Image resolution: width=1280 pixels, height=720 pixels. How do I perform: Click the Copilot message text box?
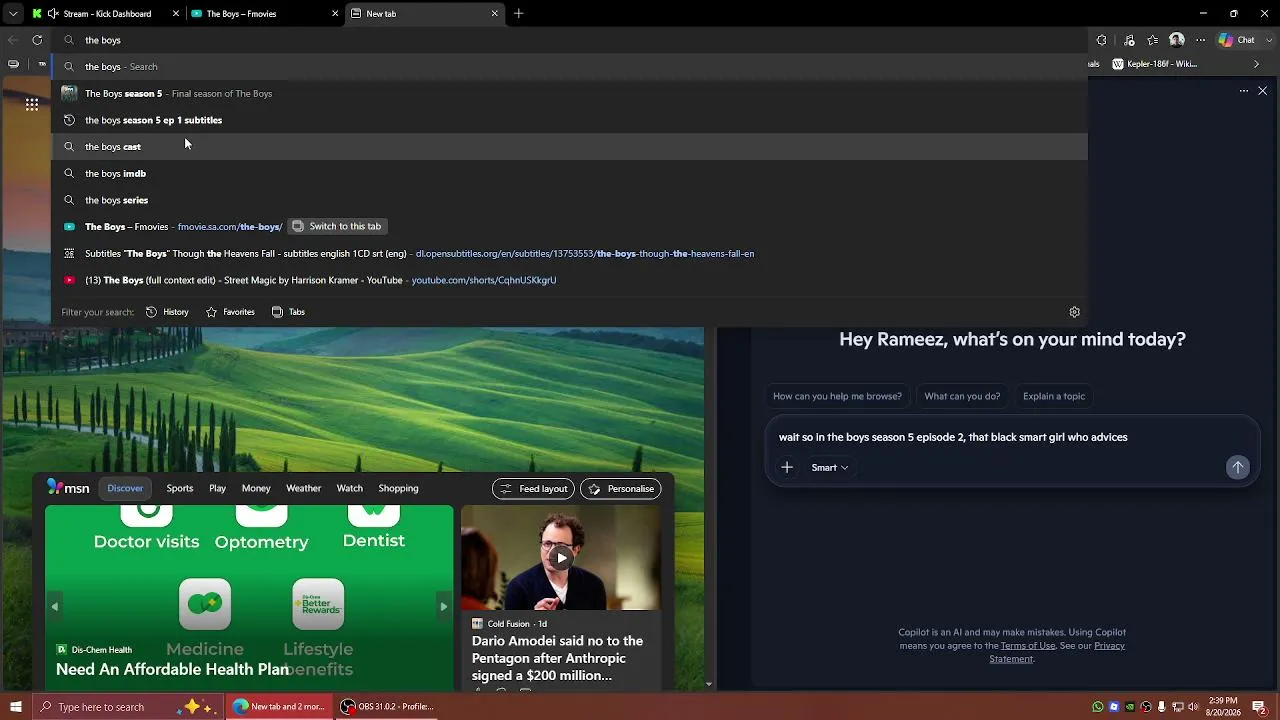coord(1012,437)
